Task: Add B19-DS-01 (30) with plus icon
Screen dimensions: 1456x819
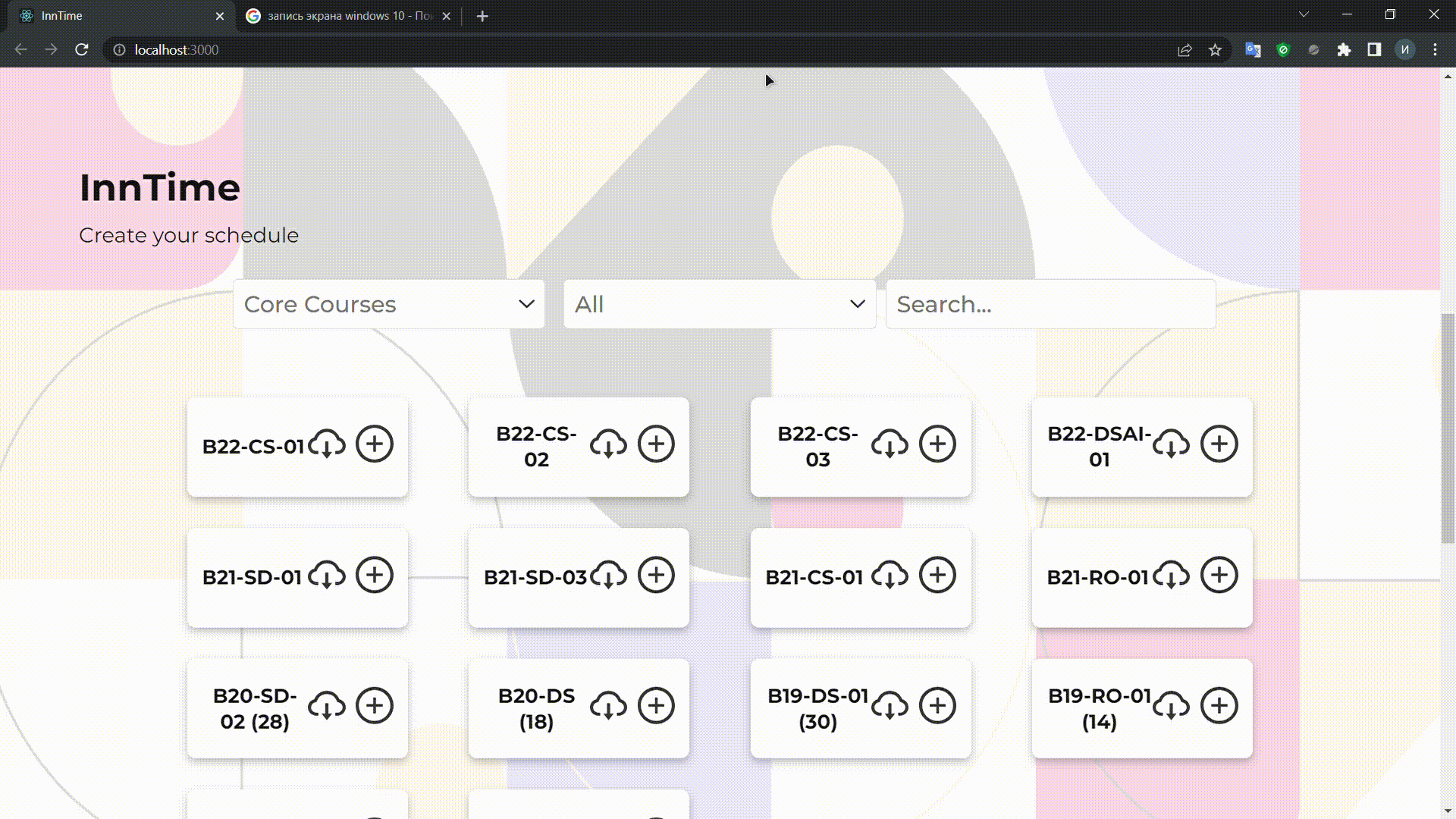Action: pyautogui.click(x=937, y=706)
